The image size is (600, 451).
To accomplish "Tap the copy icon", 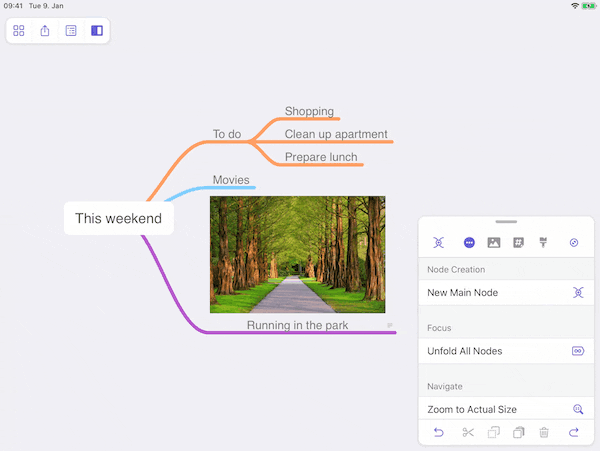I will (494, 432).
